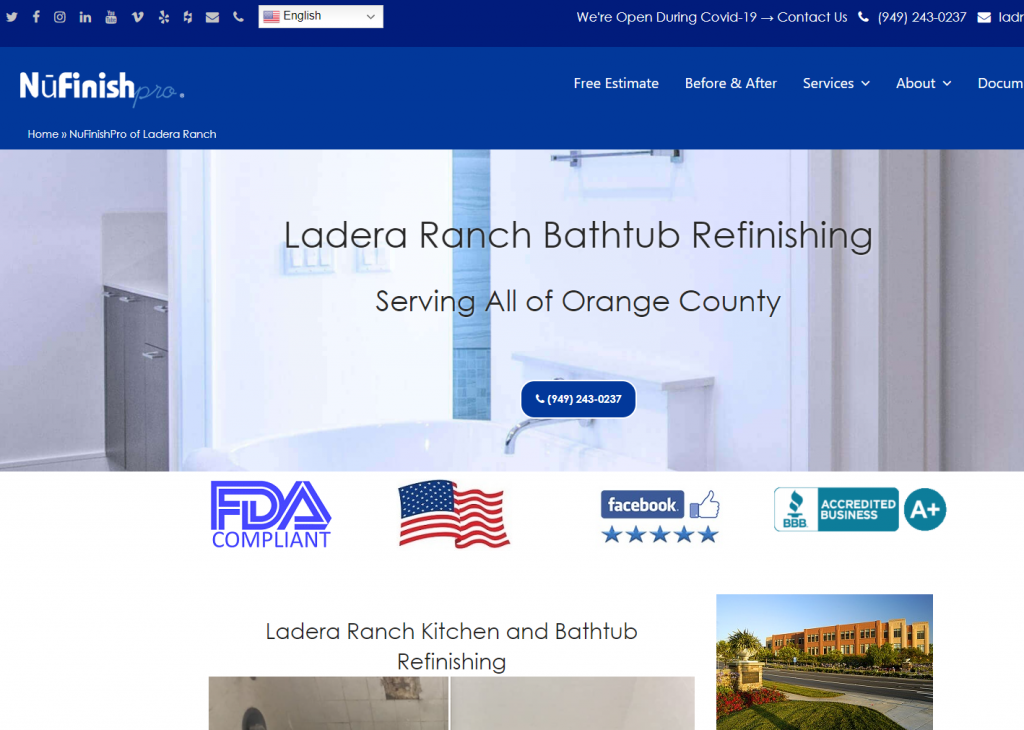
Task: Click the 'We're Open During Covid-19 → Contact Us' link
Action: [x=711, y=18]
